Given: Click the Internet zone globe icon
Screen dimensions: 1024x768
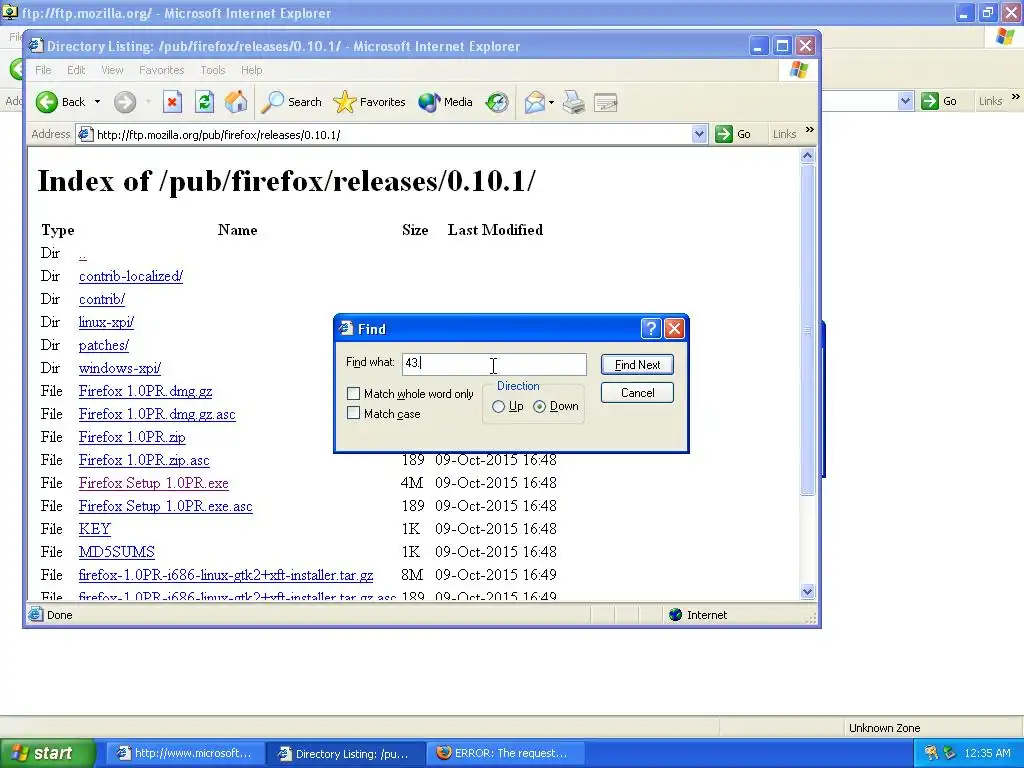Looking at the screenshot, I should [676, 615].
